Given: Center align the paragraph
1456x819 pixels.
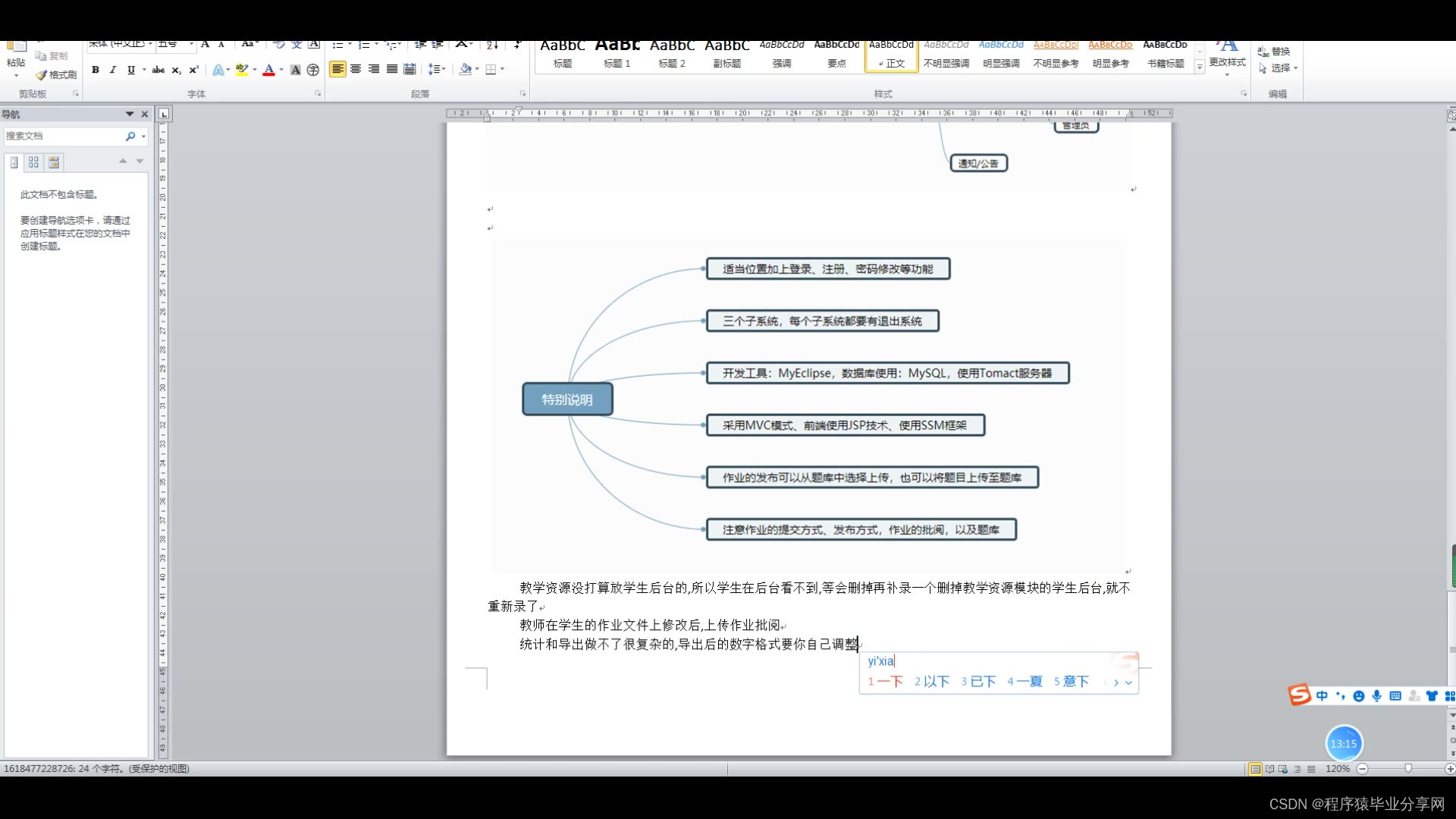Looking at the screenshot, I should (x=356, y=69).
